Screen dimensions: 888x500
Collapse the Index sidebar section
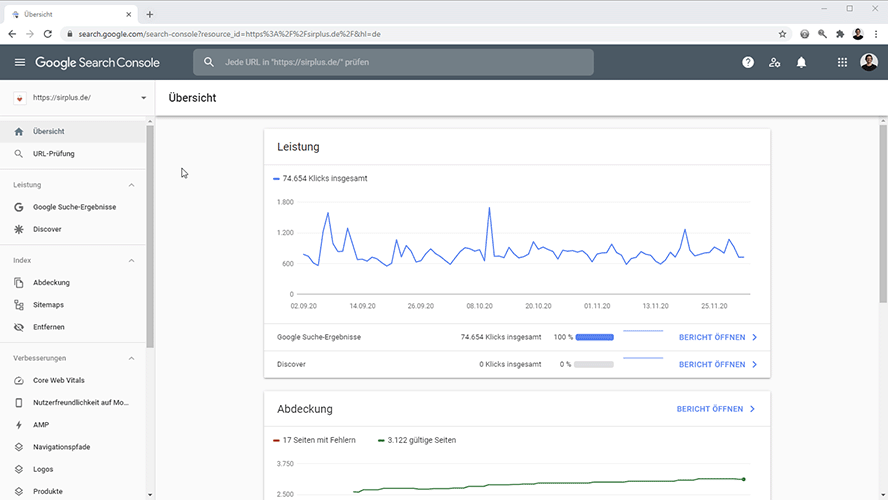pos(131,260)
